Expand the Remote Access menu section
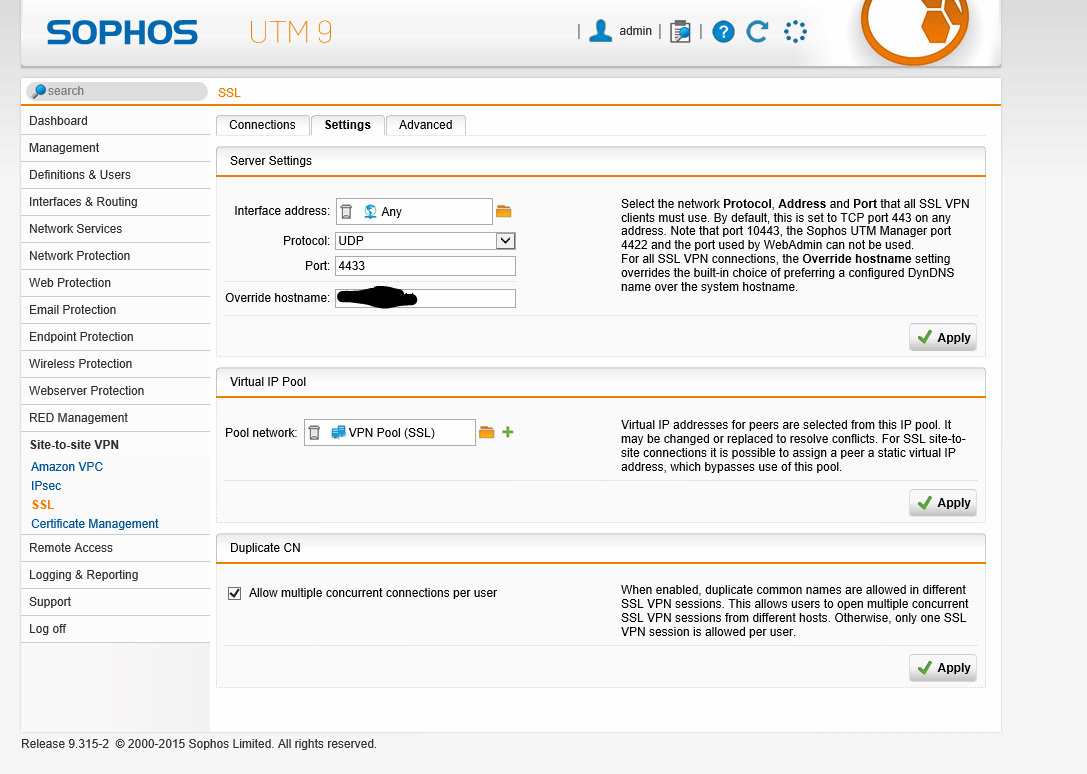The height and width of the screenshot is (774, 1087). [71, 548]
